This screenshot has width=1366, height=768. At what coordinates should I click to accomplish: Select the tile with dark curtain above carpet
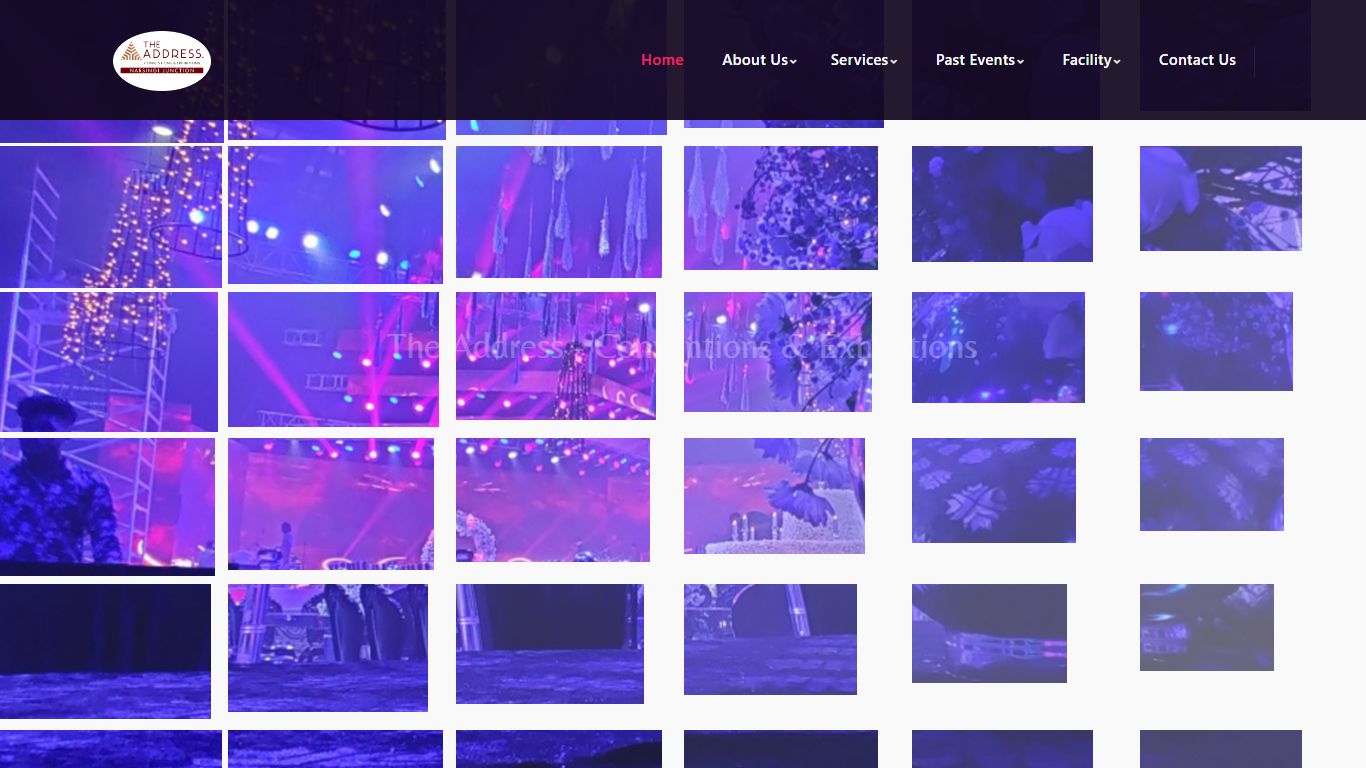pos(105,651)
